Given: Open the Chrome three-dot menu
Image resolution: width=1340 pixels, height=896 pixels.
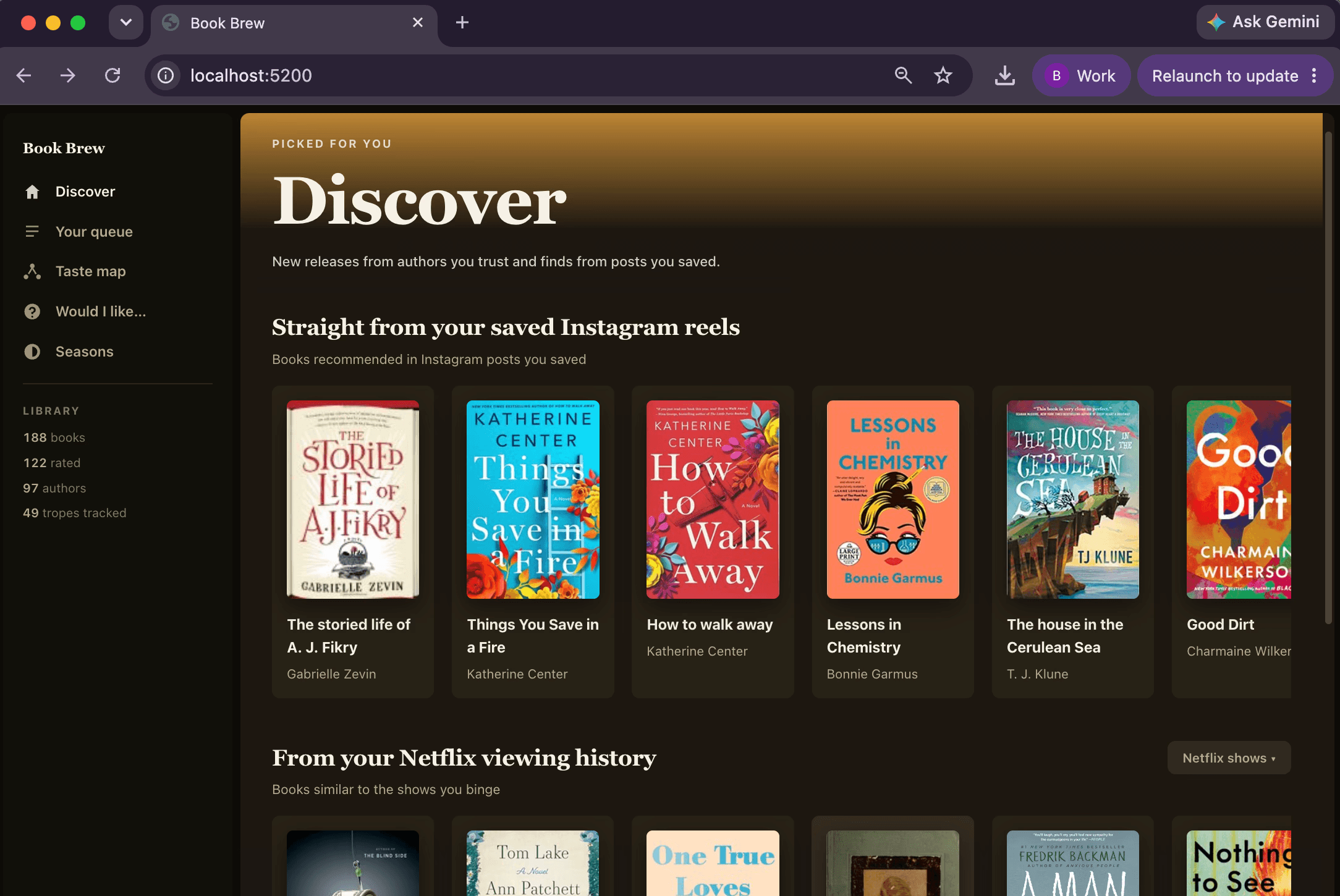Looking at the screenshot, I should (x=1314, y=75).
